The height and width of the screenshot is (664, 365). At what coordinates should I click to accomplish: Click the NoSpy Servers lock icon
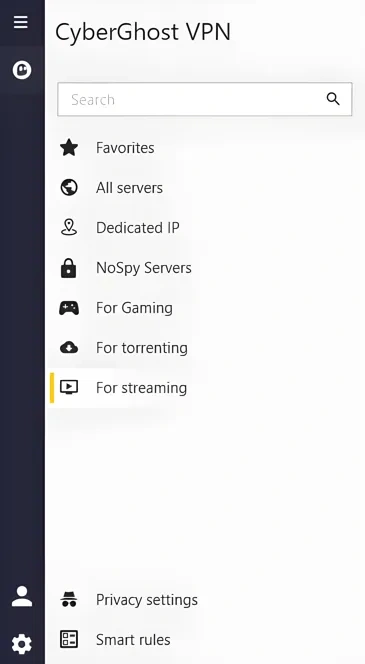69,268
